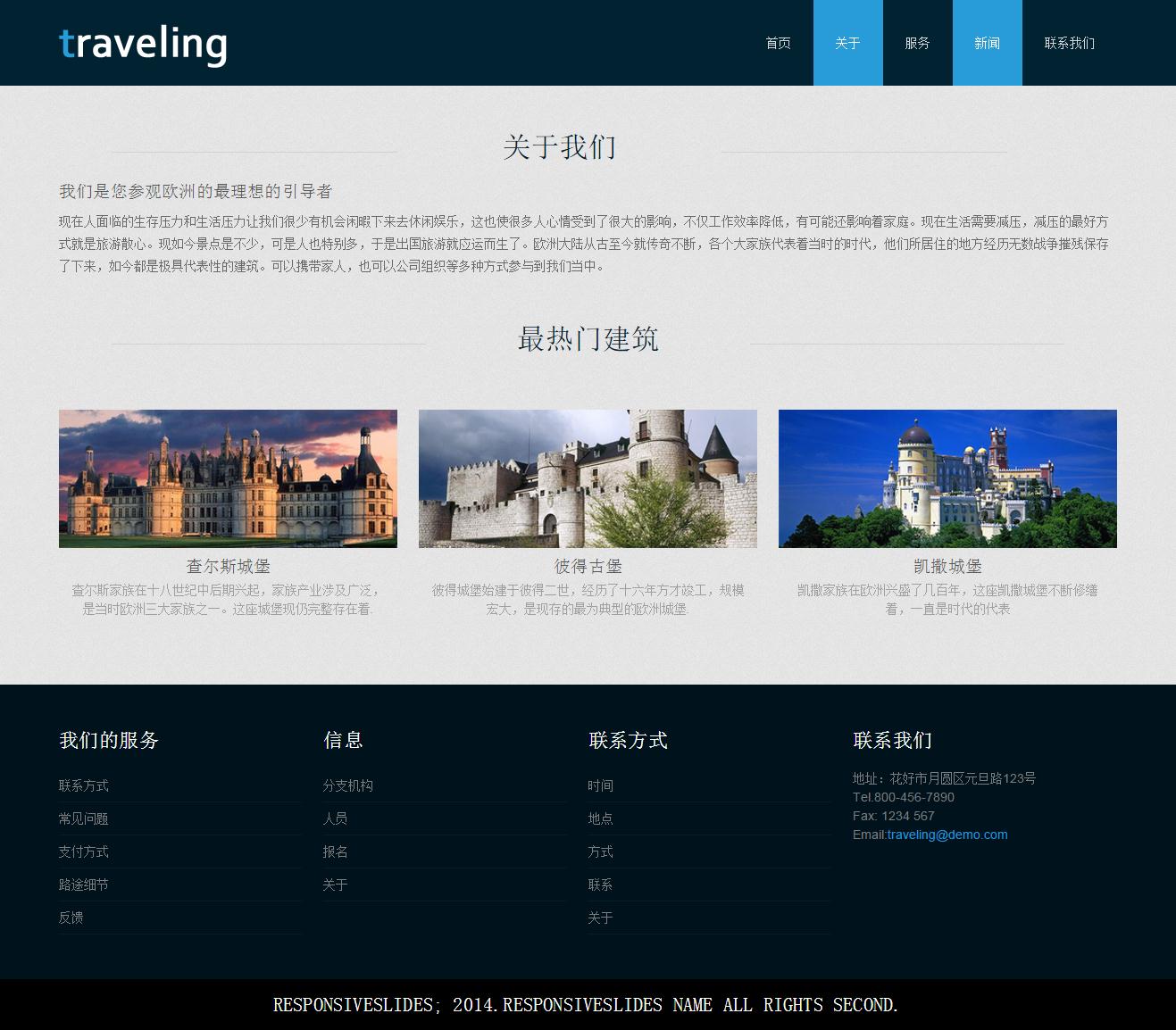1176x1030 pixels.
Task: Click the 反馈 footer link
Action: tap(71, 918)
